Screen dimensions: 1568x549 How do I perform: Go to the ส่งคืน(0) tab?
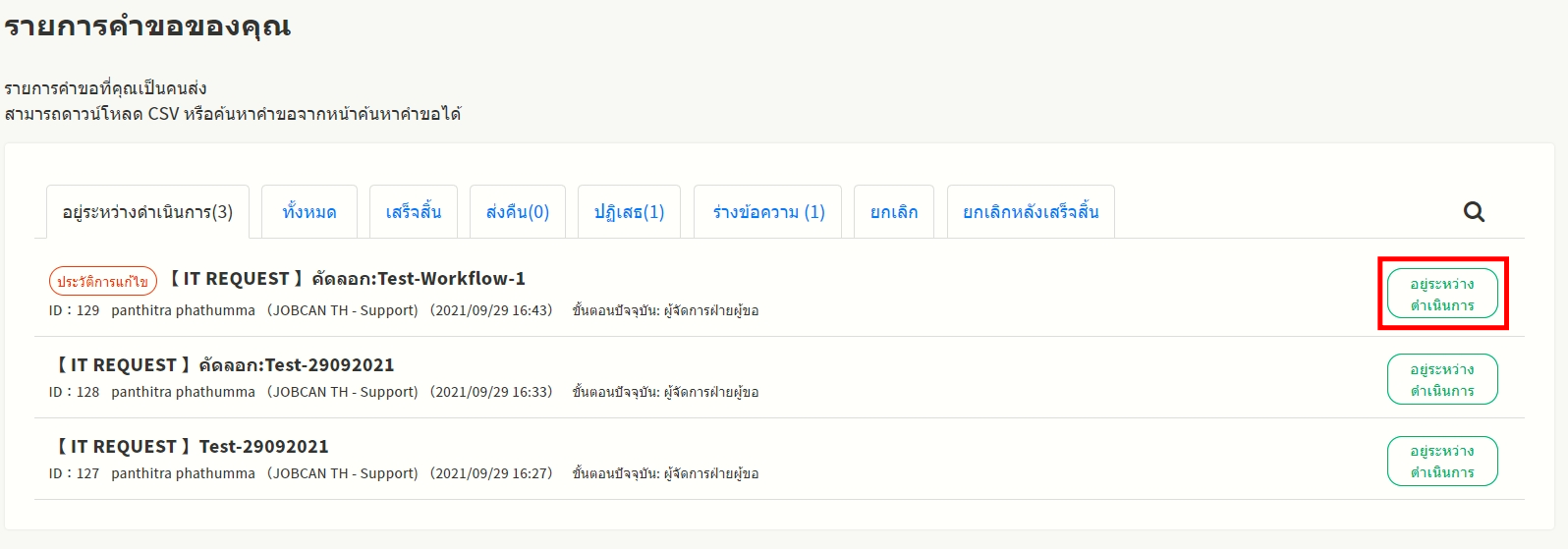(x=518, y=212)
